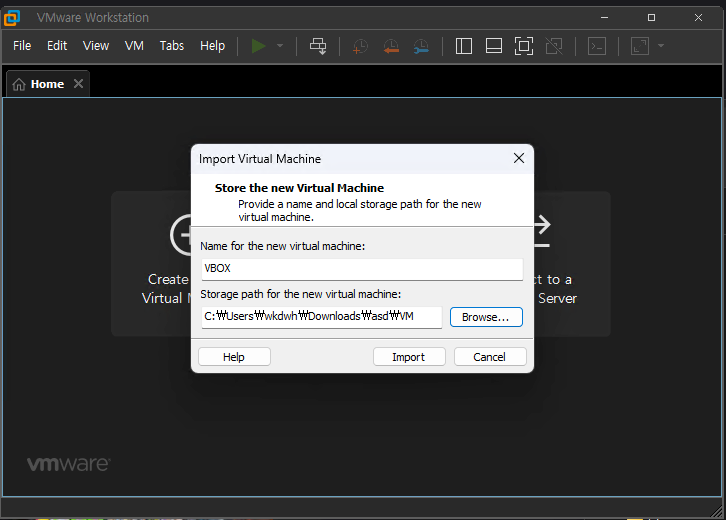Open the File menu
Image resolution: width=726 pixels, height=520 pixels.
(x=22, y=46)
